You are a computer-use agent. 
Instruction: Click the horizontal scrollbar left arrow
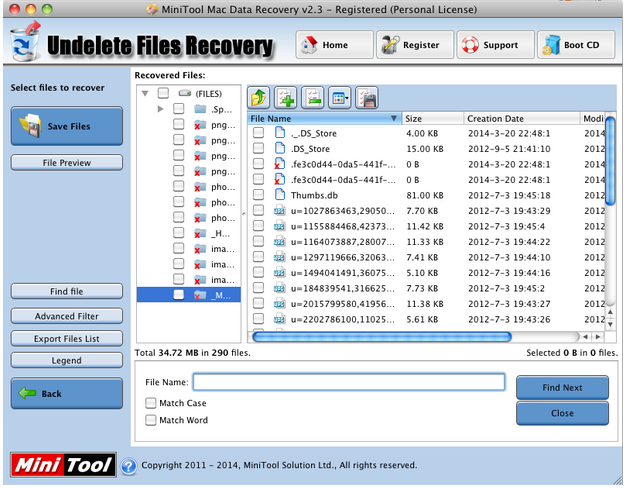pyautogui.click(x=585, y=337)
